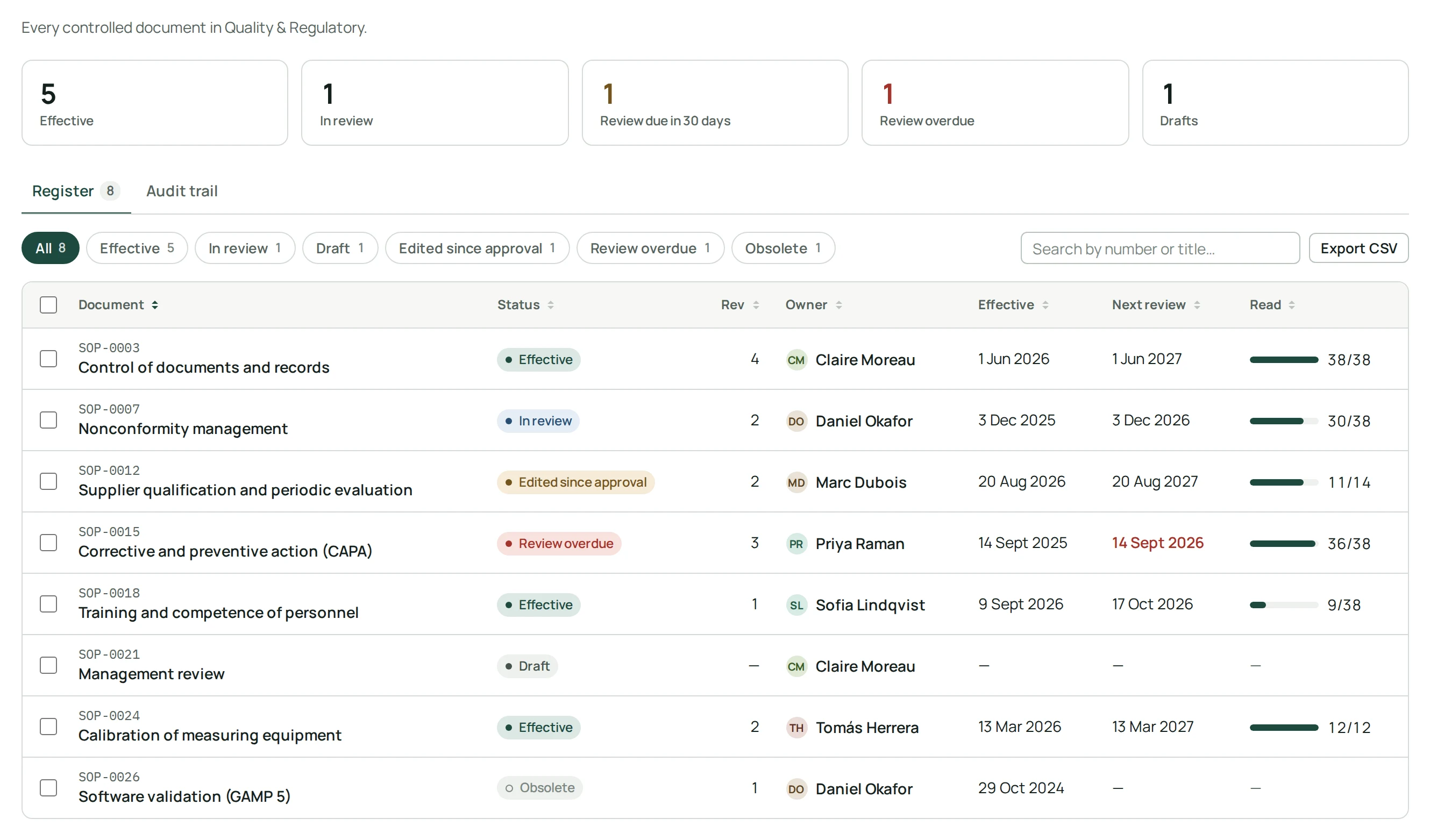Image resolution: width=1430 pixels, height=840 pixels.
Task: Click the CM avatar in the Management review row
Action: [796, 666]
